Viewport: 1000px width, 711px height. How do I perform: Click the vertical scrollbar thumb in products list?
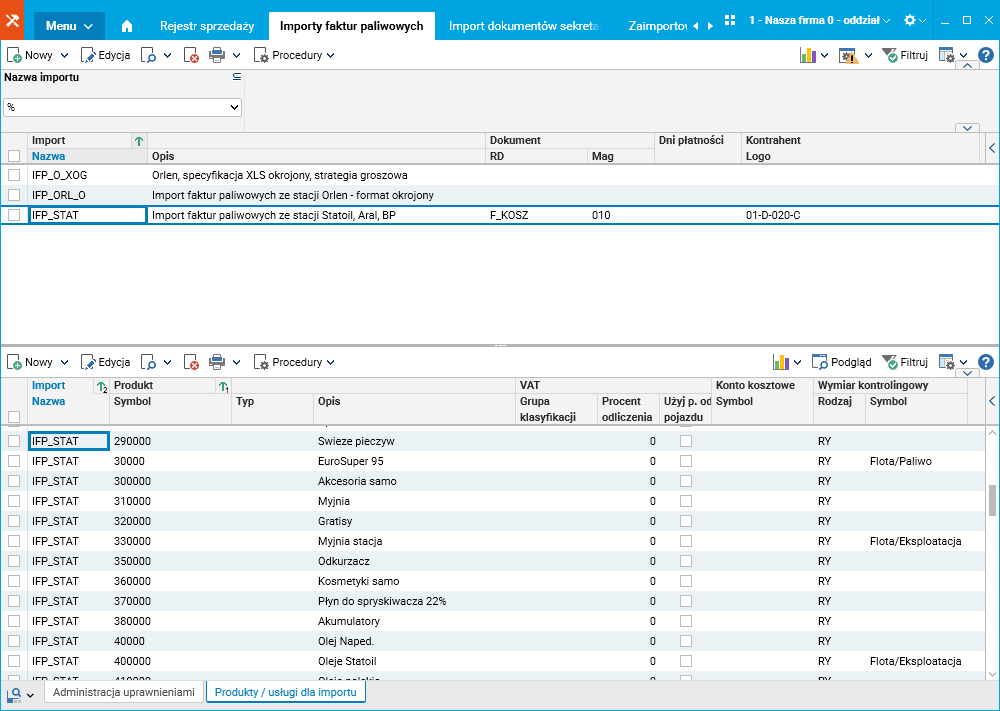pos(992,500)
